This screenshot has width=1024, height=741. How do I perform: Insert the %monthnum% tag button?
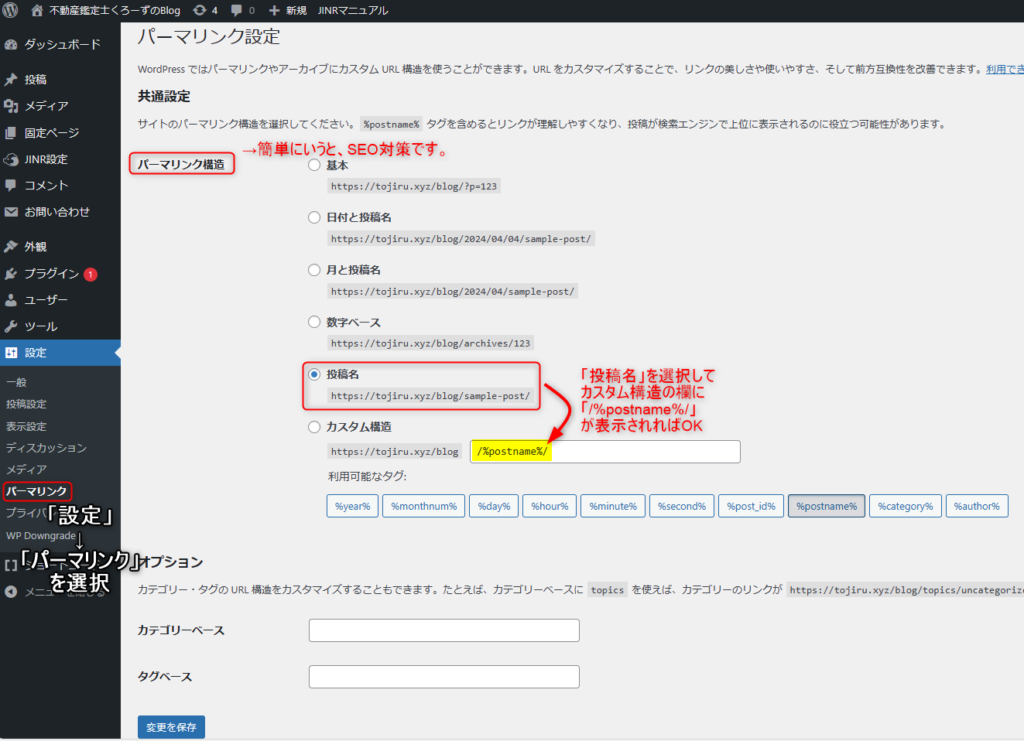[424, 506]
